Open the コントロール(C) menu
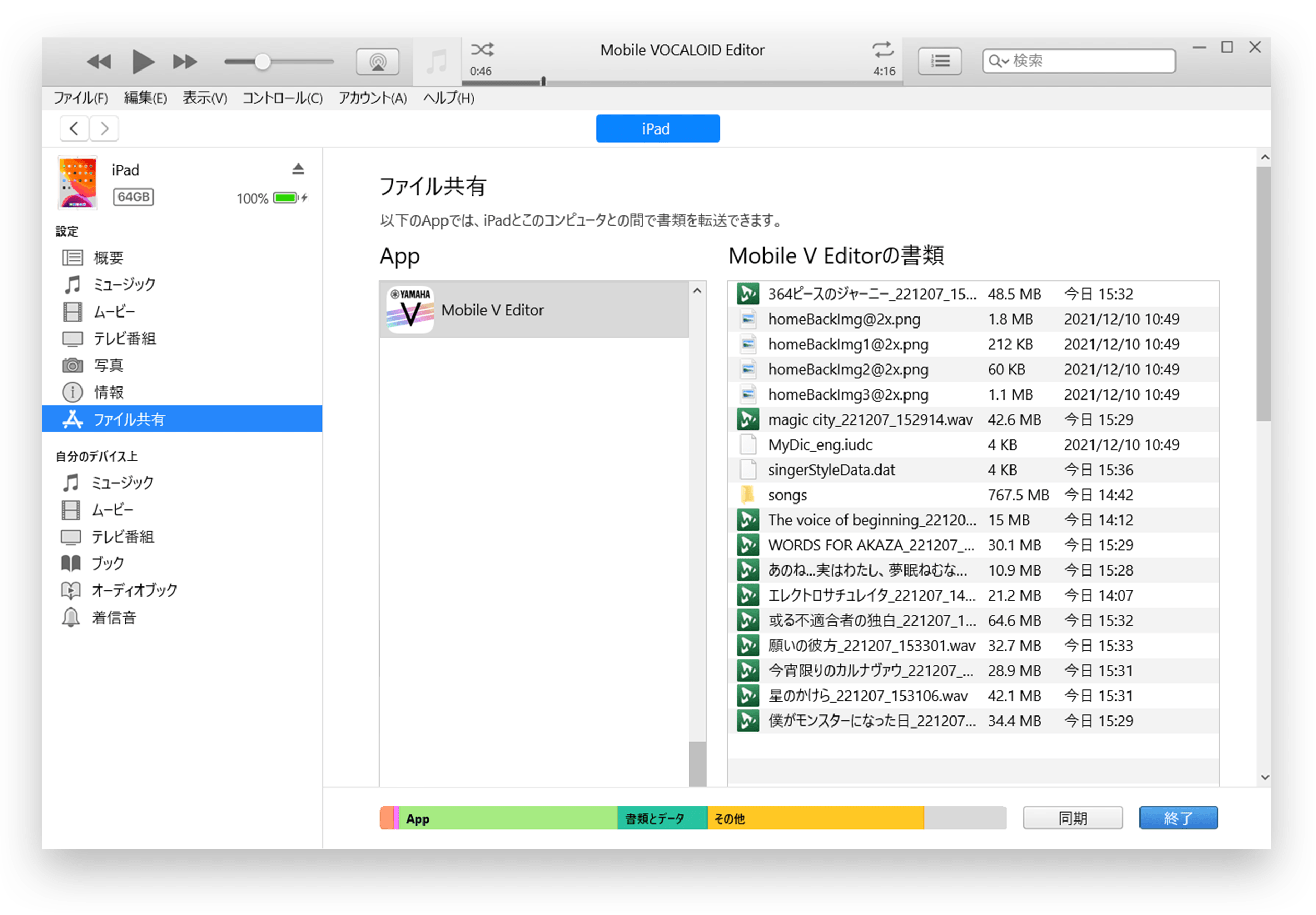The width and height of the screenshot is (1316, 915). tap(283, 98)
